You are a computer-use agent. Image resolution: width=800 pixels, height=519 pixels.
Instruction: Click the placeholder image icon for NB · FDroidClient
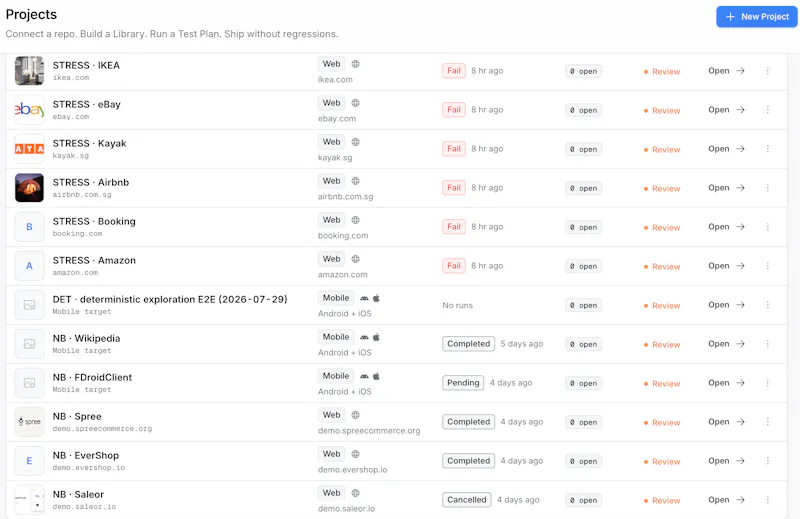(29, 383)
